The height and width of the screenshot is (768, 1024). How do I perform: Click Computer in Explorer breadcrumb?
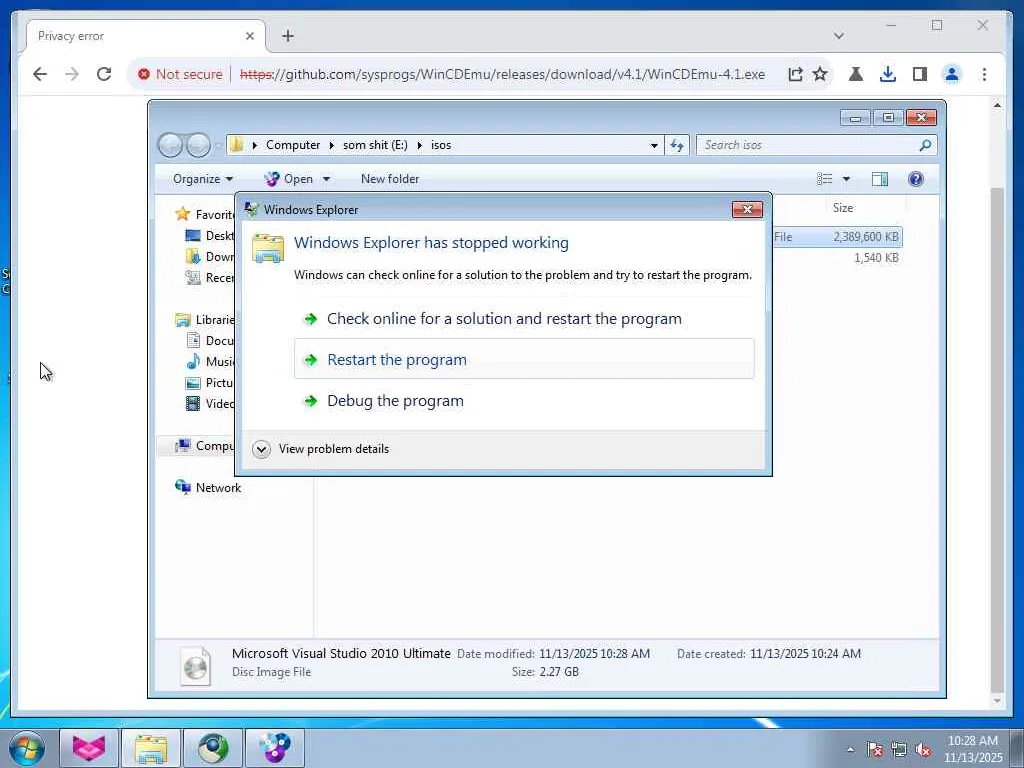click(293, 145)
